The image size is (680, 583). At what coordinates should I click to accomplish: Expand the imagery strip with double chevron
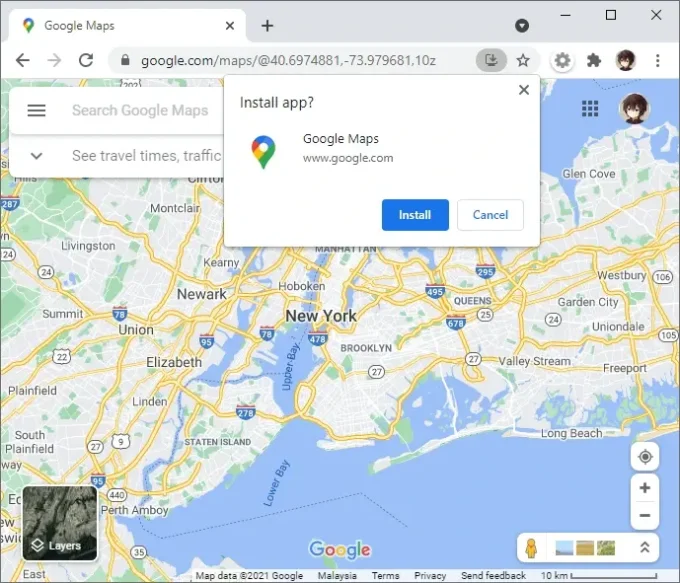click(x=644, y=548)
